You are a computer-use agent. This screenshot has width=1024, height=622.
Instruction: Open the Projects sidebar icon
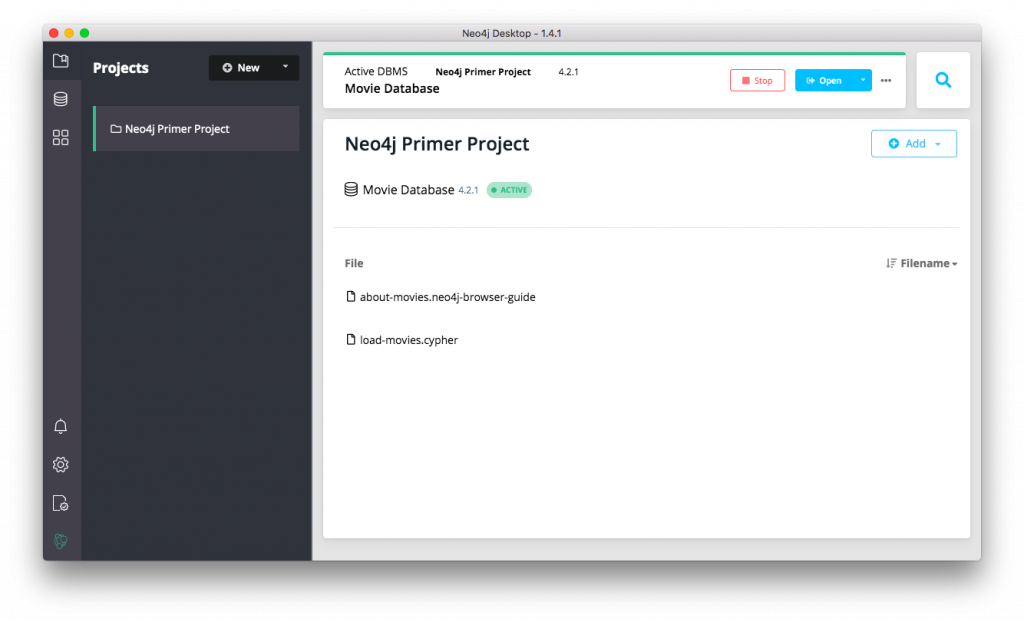tap(61, 61)
